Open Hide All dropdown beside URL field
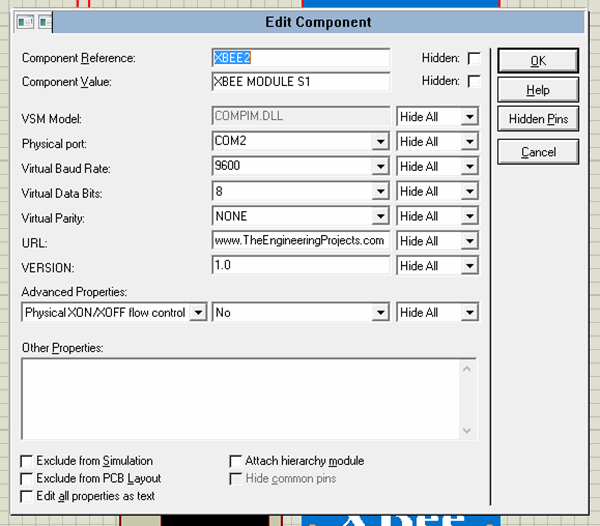The image size is (600, 526). 468,242
